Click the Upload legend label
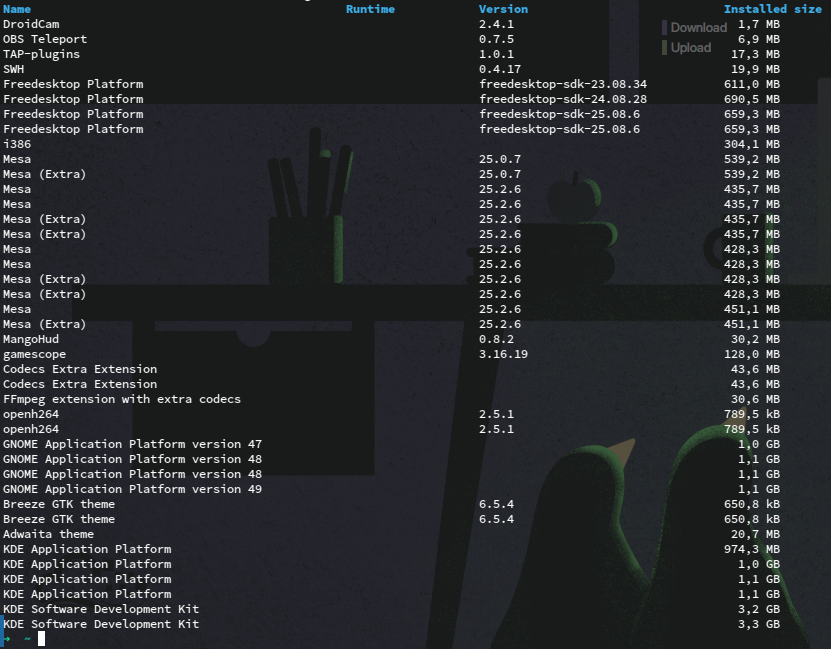Image resolution: width=831 pixels, height=649 pixels. coord(691,48)
